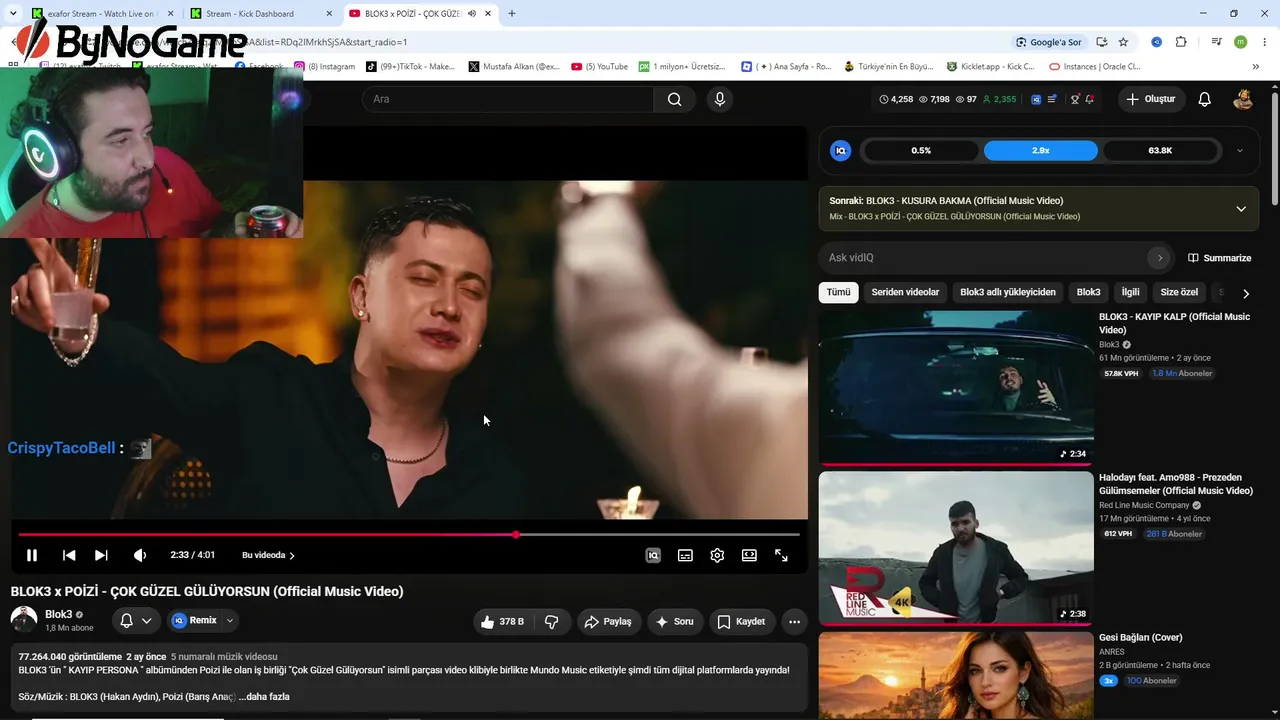Click the green 2,355 subscriber stat

pos(999,99)
